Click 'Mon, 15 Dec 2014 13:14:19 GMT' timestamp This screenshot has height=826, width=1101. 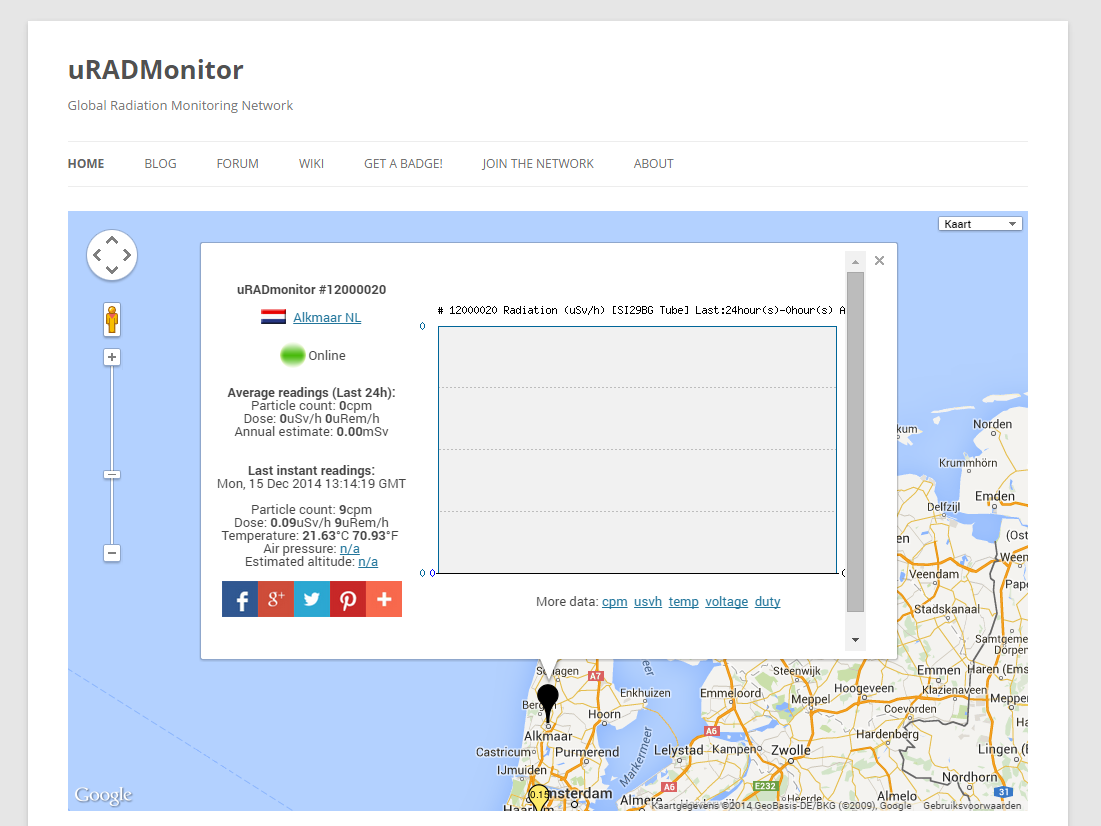click(311, 484)
